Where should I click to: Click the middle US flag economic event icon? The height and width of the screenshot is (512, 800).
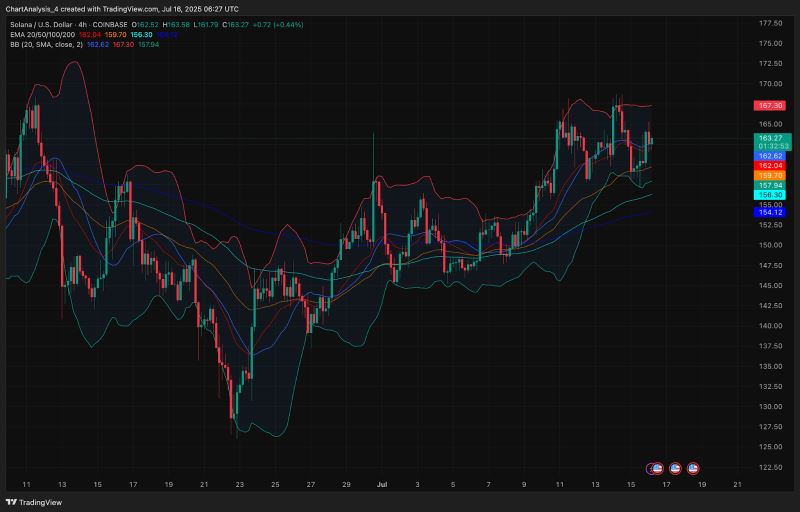(x=674, y=467)
